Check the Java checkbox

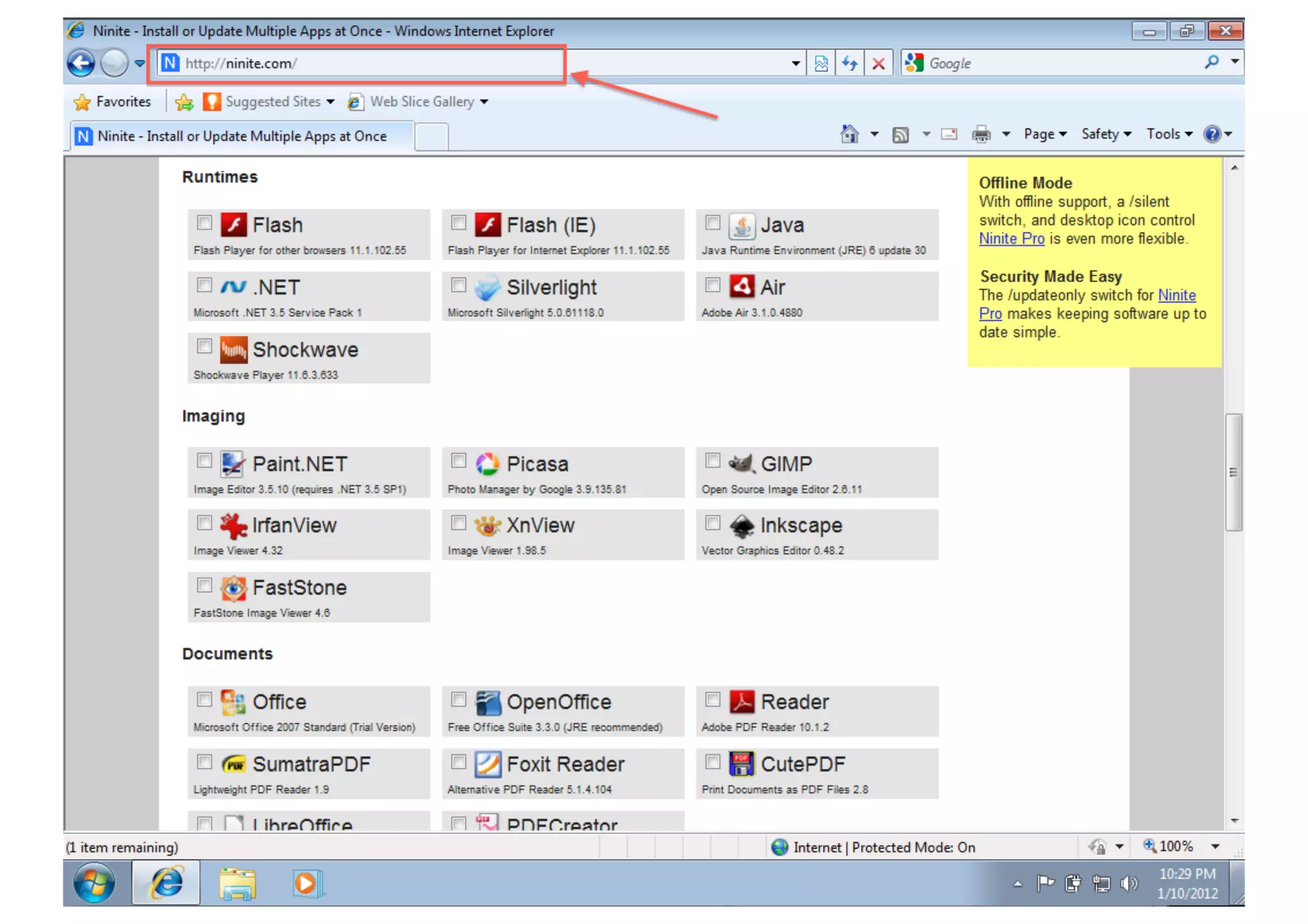713,222
